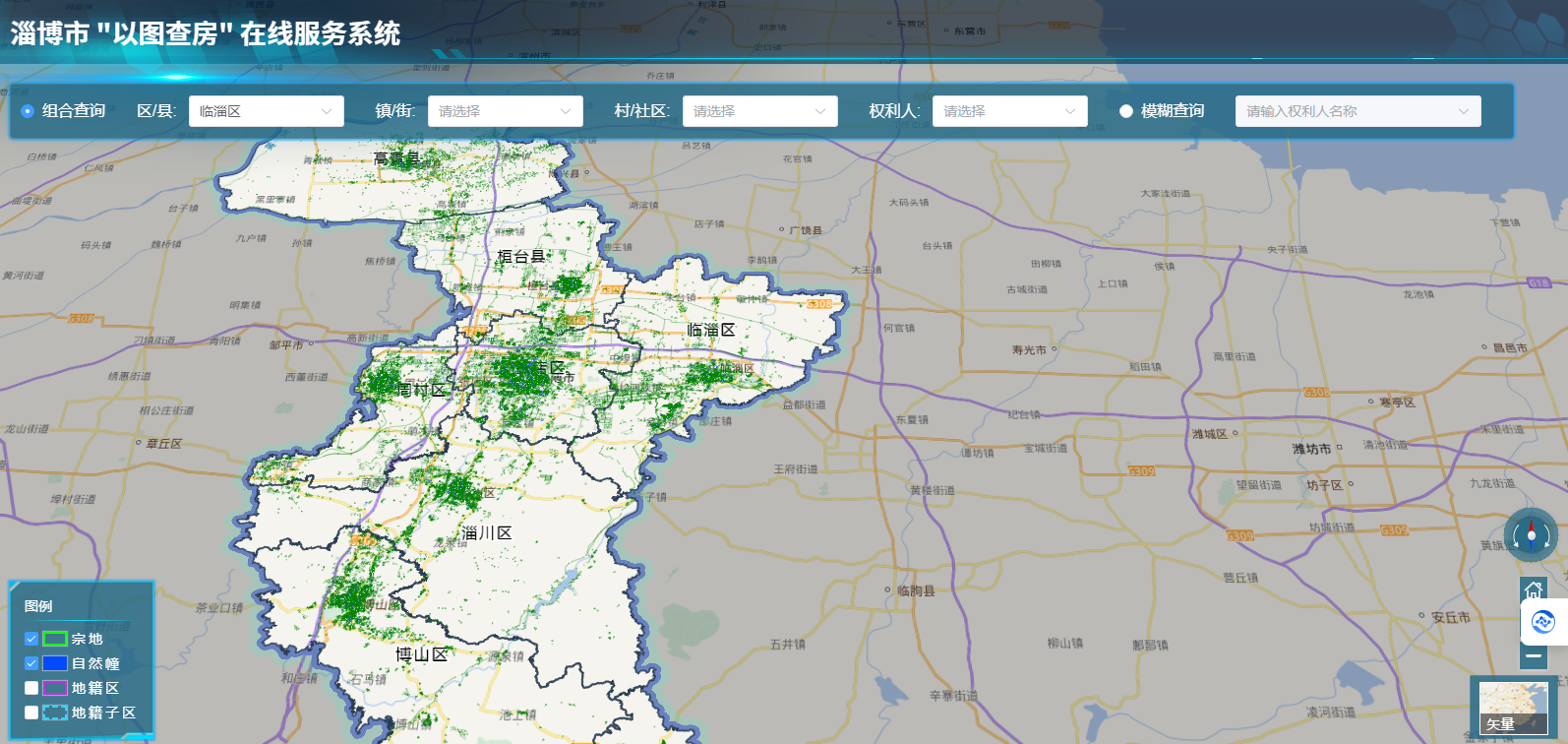Viewport: 1568px width, 744px height.
Task: Click the zoom out minus button
Action: [1533, 655]
